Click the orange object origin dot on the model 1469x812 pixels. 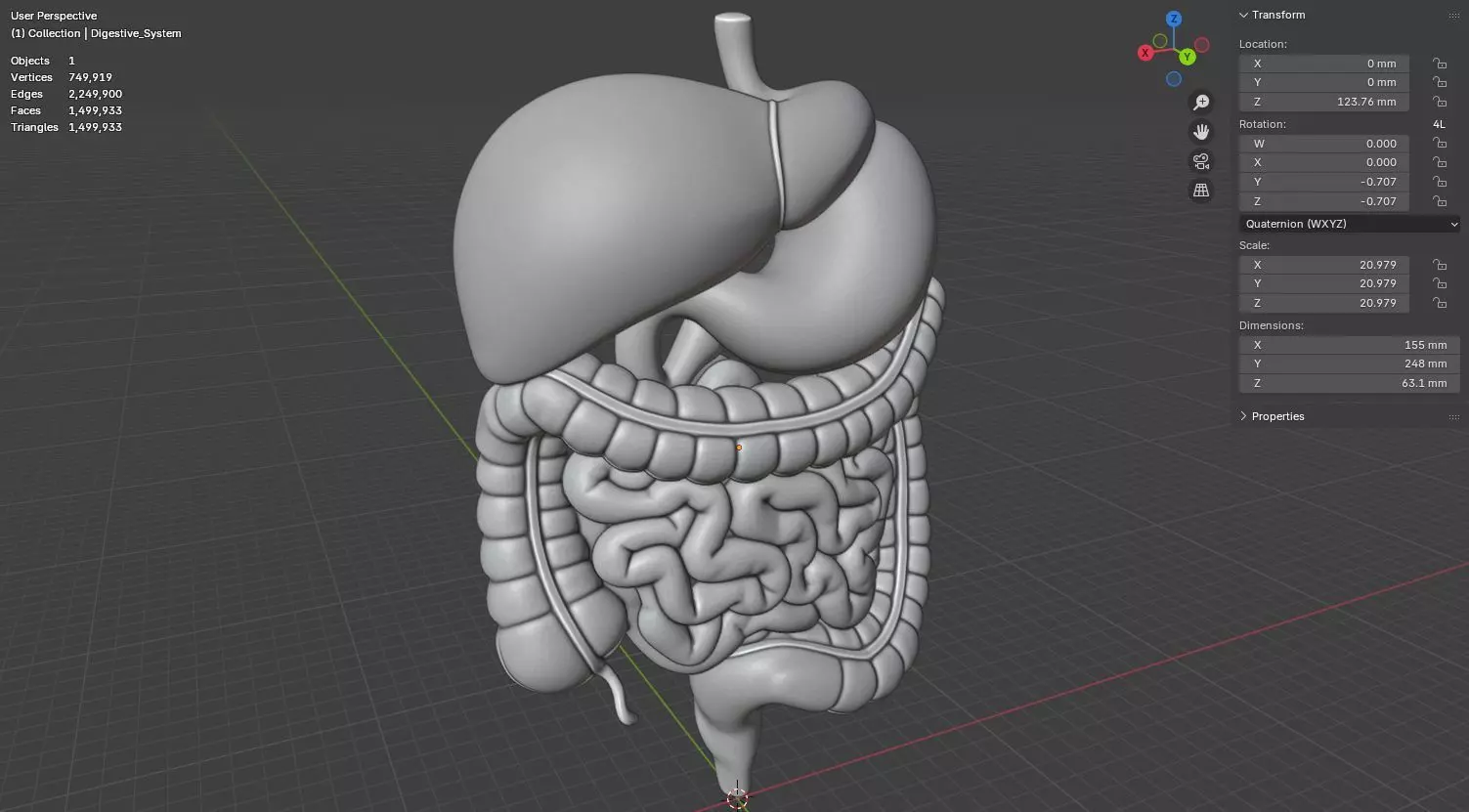click(739, 448)
